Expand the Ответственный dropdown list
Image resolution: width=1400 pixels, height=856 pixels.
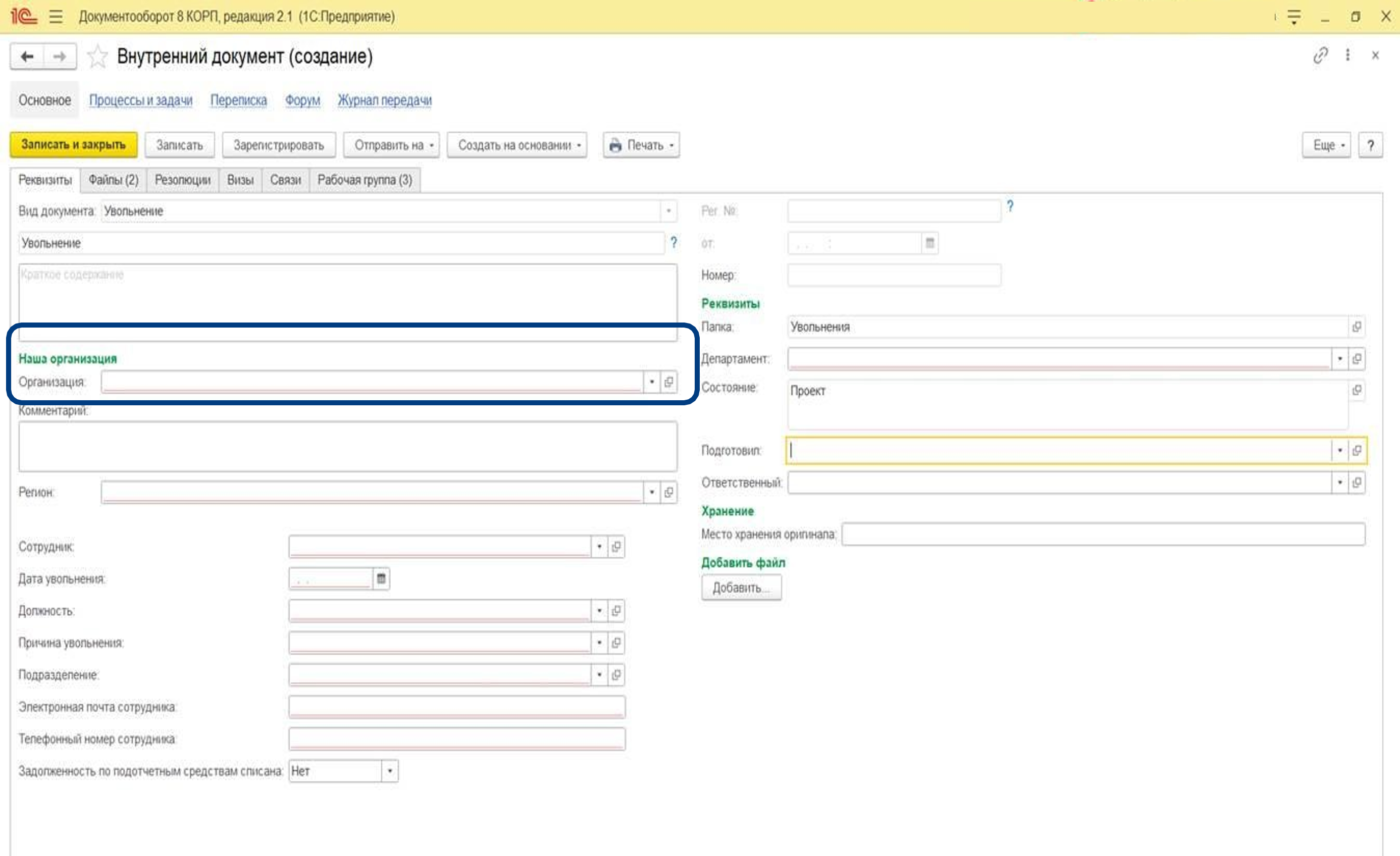(1340, 482)
